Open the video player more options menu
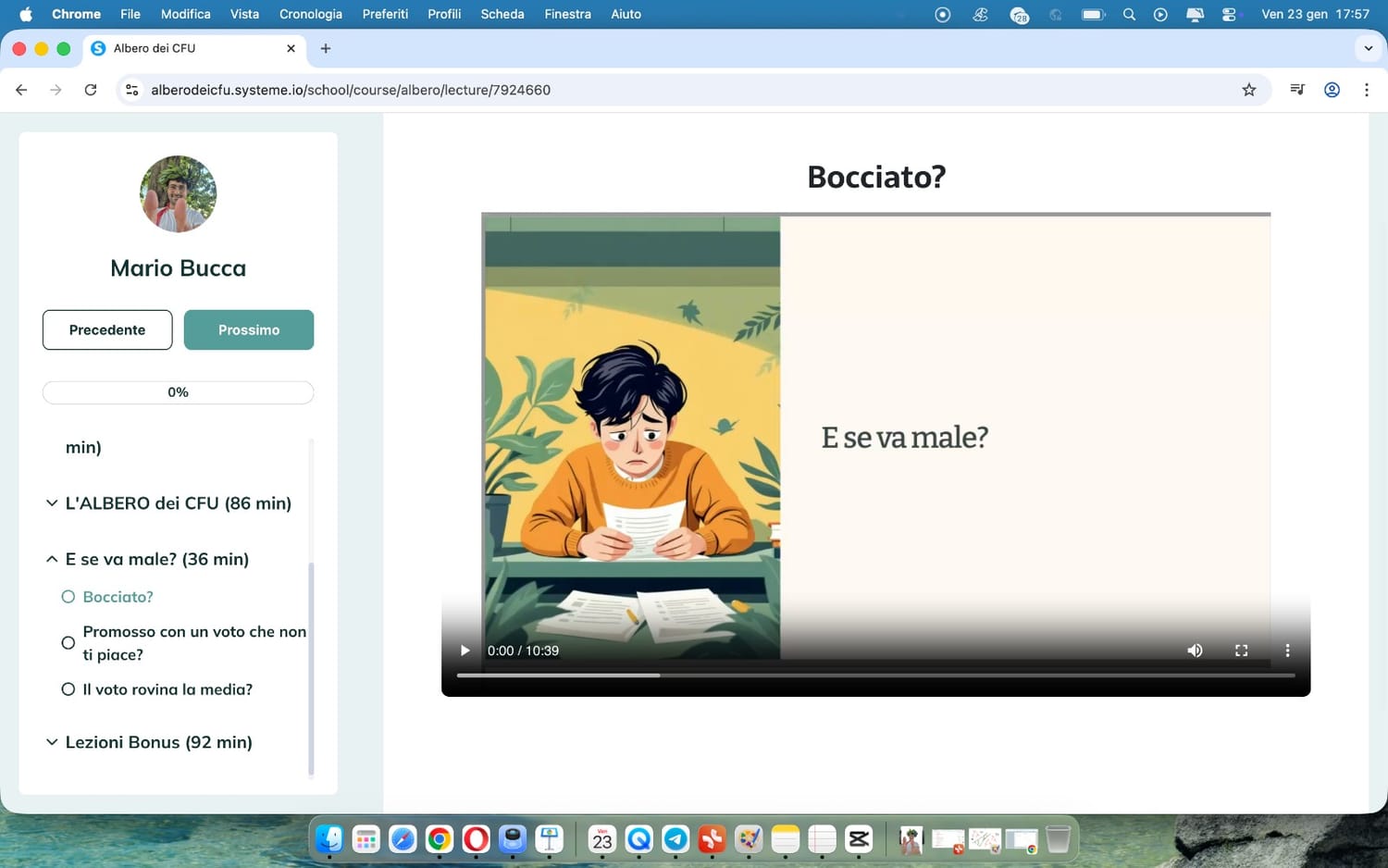 tap(1287, 651)
